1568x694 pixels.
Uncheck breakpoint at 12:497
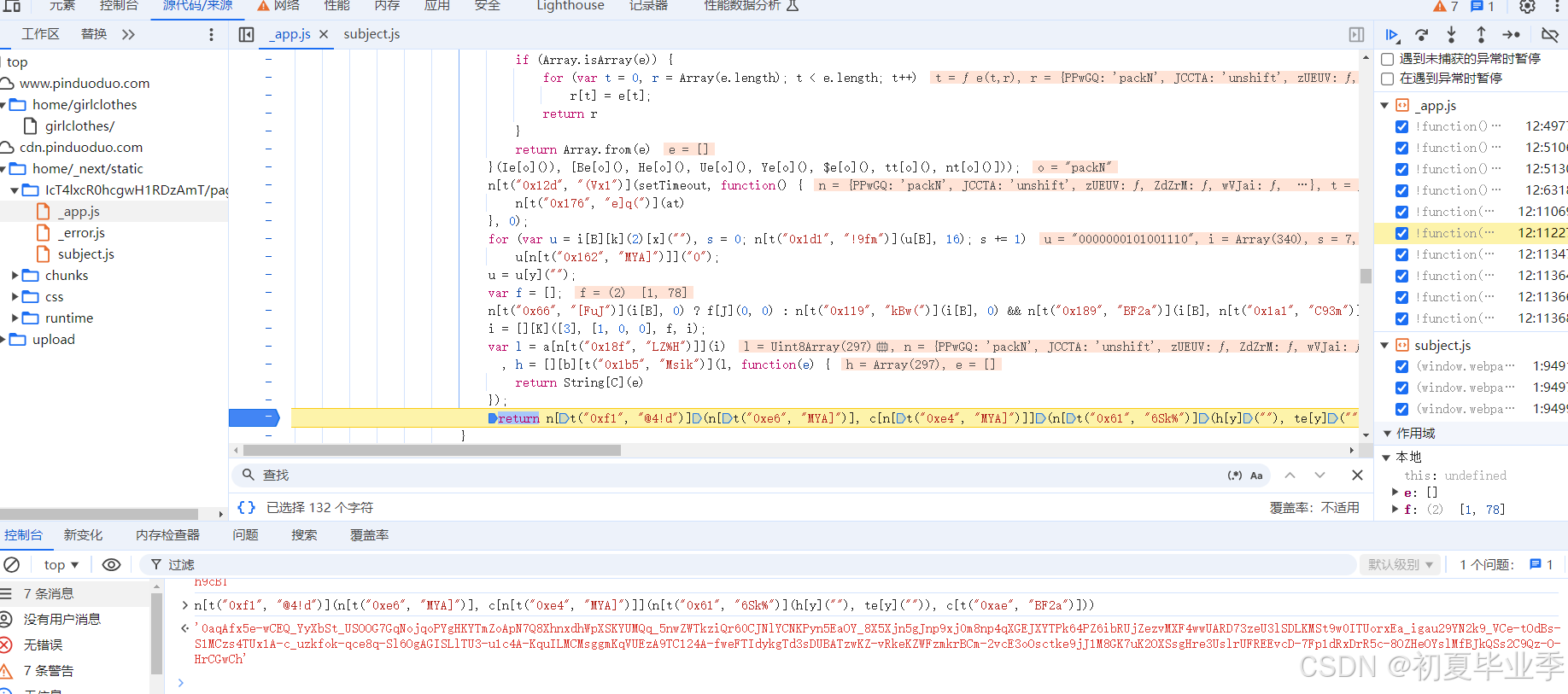1401,126
